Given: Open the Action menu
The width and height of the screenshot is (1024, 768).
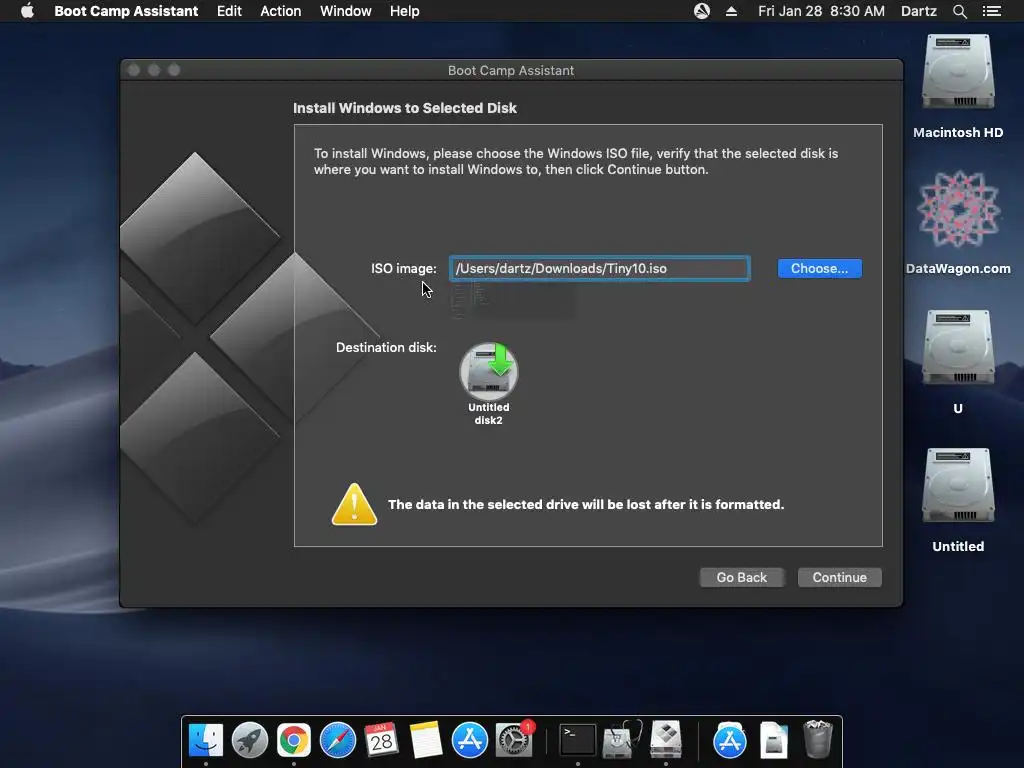Looking at the screenshot, I should pyautogui.click(x=281, y=11).
